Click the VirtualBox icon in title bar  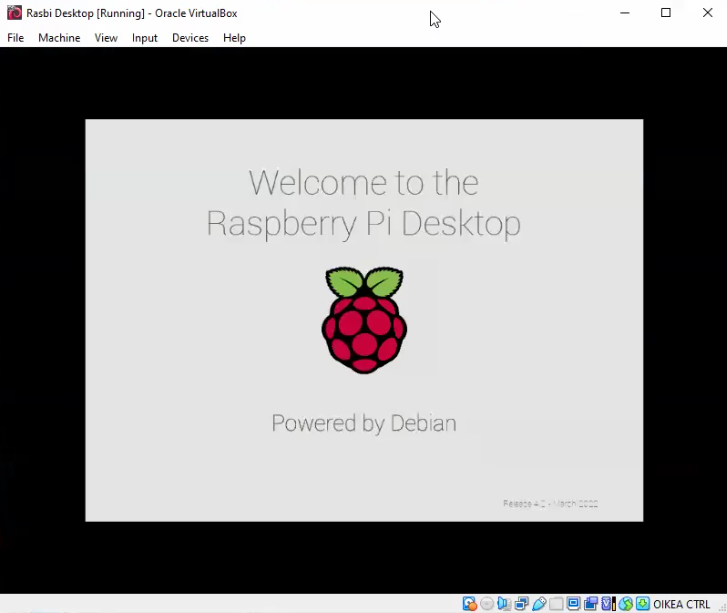14,13
